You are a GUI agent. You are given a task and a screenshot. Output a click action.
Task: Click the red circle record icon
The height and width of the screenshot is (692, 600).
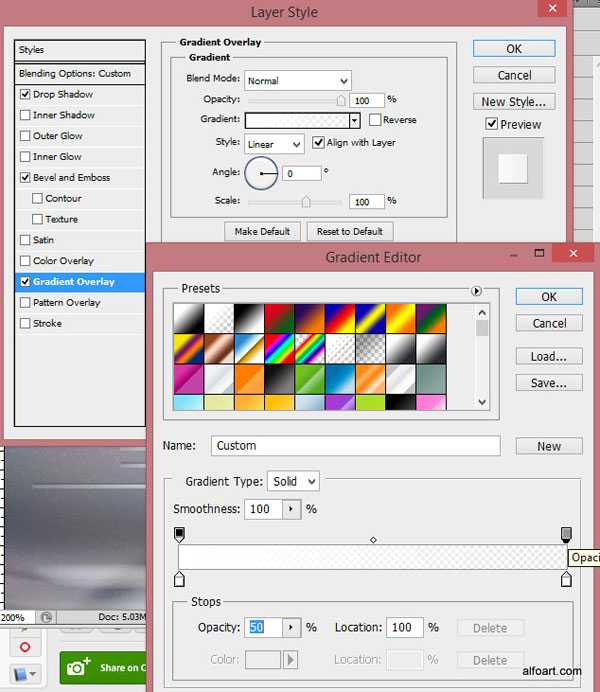point(25,647)
